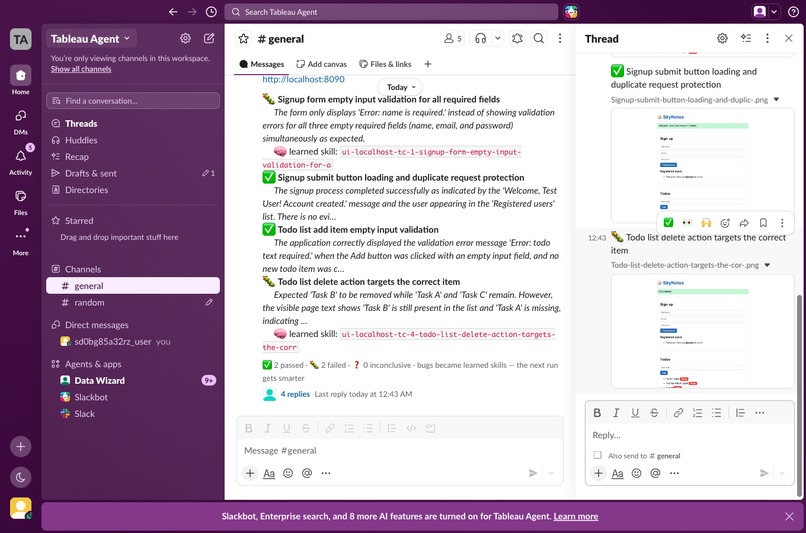View the 4 replies thread link
Screen dimensions: 806x533
(295, 394)
